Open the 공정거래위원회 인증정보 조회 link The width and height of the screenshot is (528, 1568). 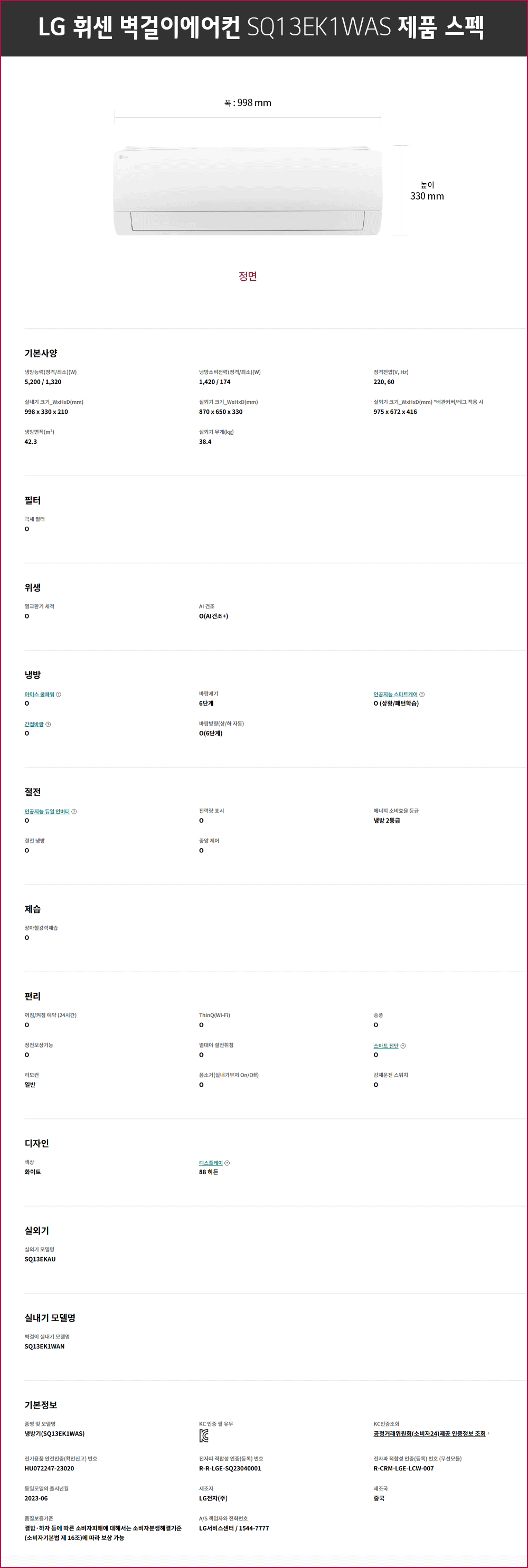click(x=429, y=1433)
